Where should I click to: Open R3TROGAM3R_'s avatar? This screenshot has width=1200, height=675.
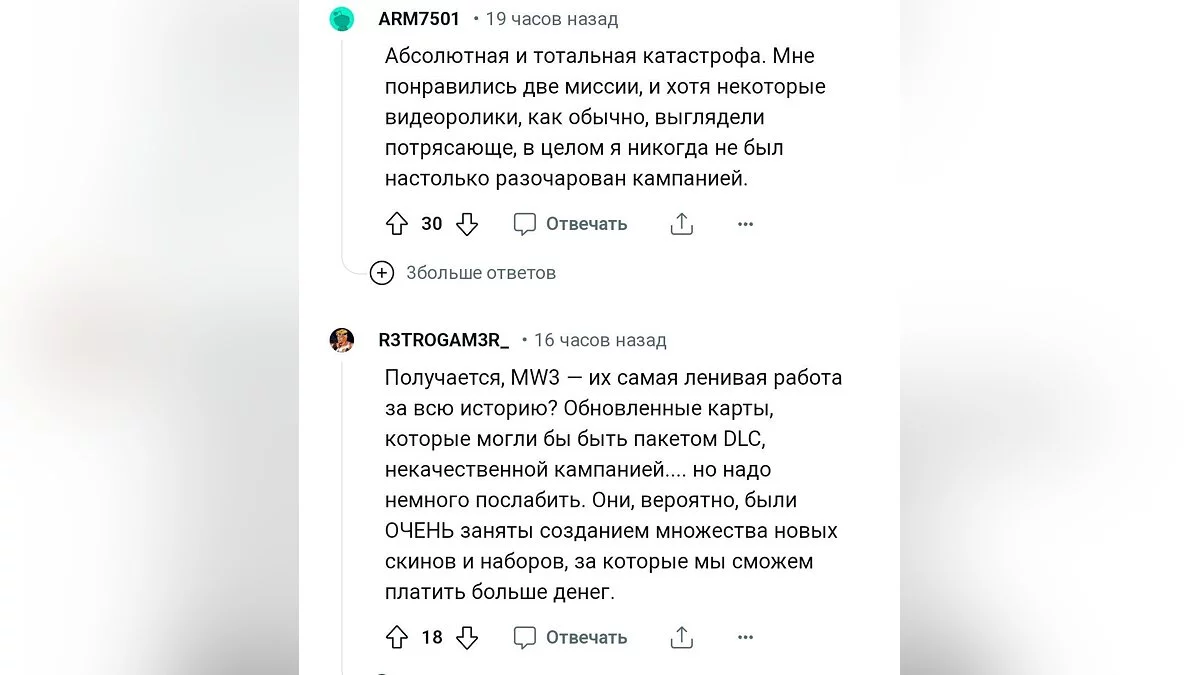click(342, 340)
